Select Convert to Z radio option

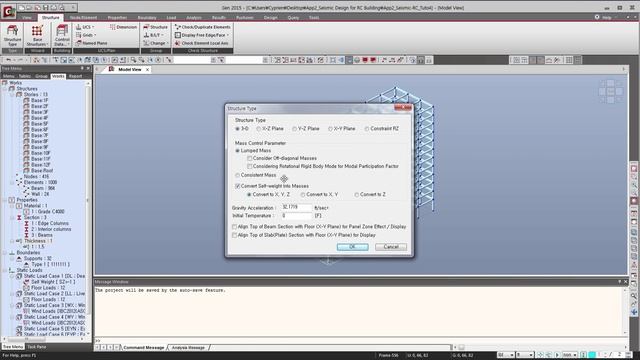[x=357, y=195]
